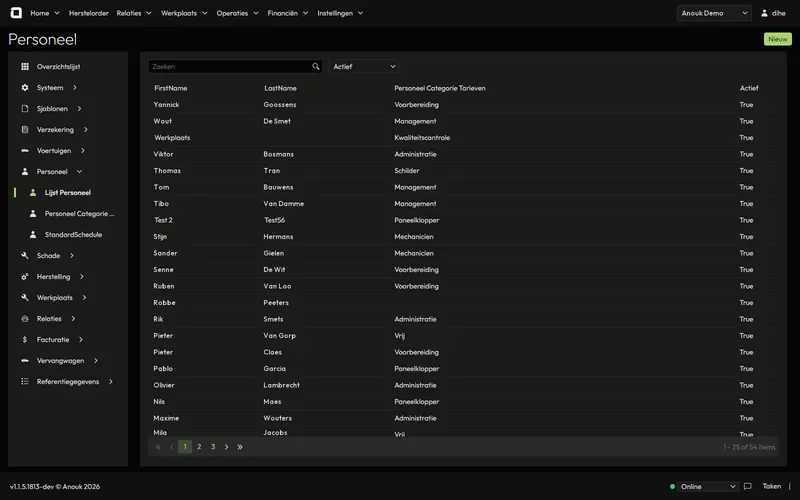This screenshot has height=500, width=800.
Task: Open the Operaties menu
Action: (x=237, y=13)
